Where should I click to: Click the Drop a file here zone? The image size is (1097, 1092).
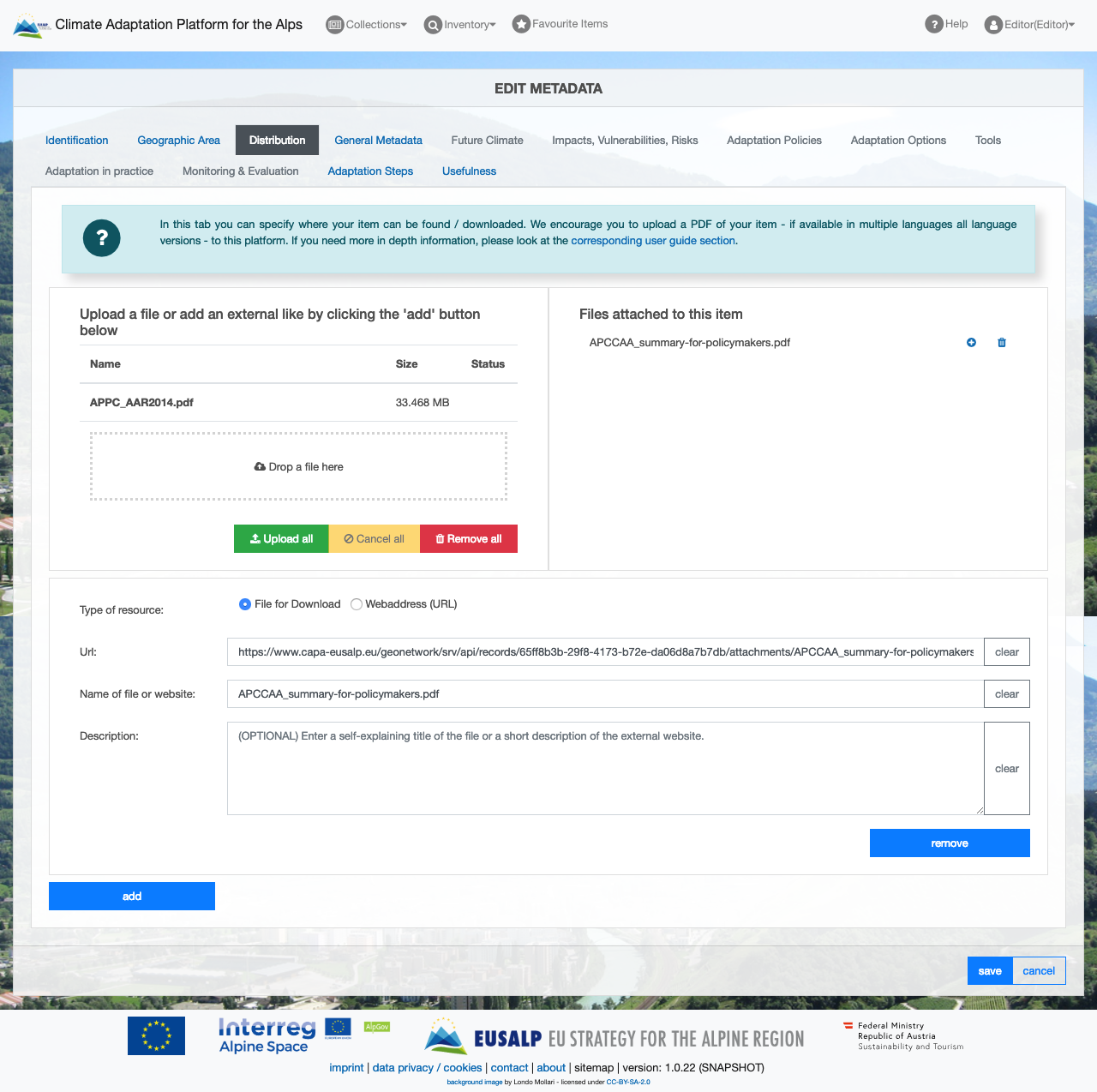pos(298,467)
